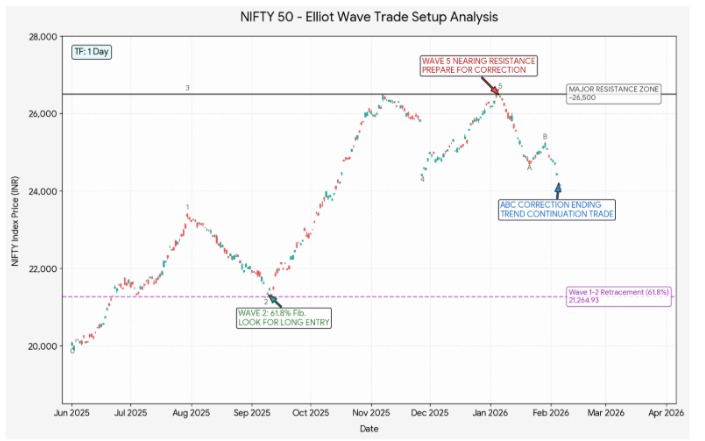Click the TF: 1 Day timeframe box
Viewport: 705px width, 441px height.
pos(91,51)
